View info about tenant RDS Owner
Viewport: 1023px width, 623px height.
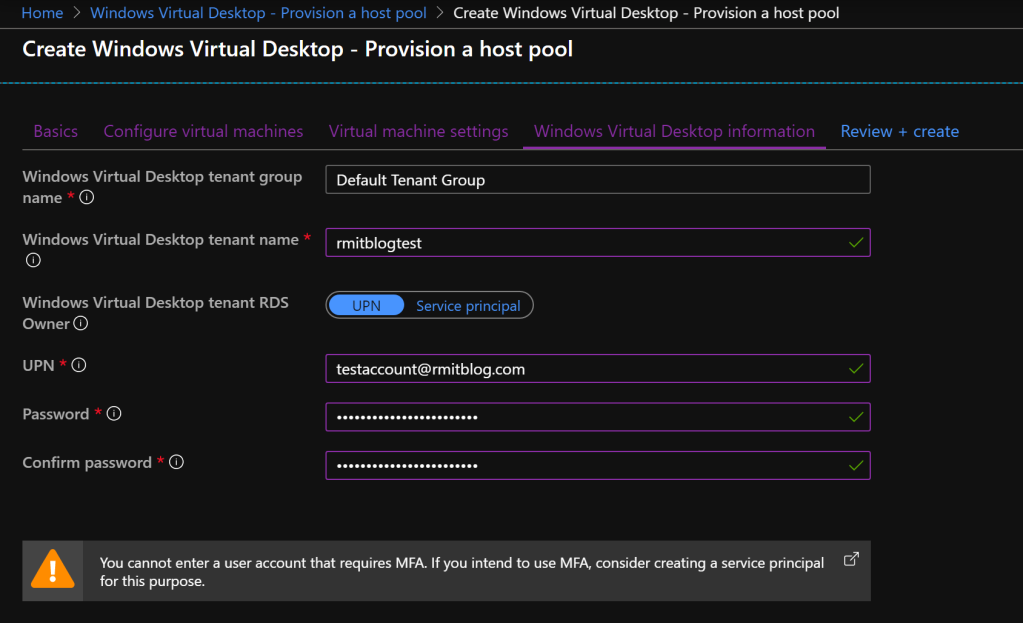[x=81, y=323]
